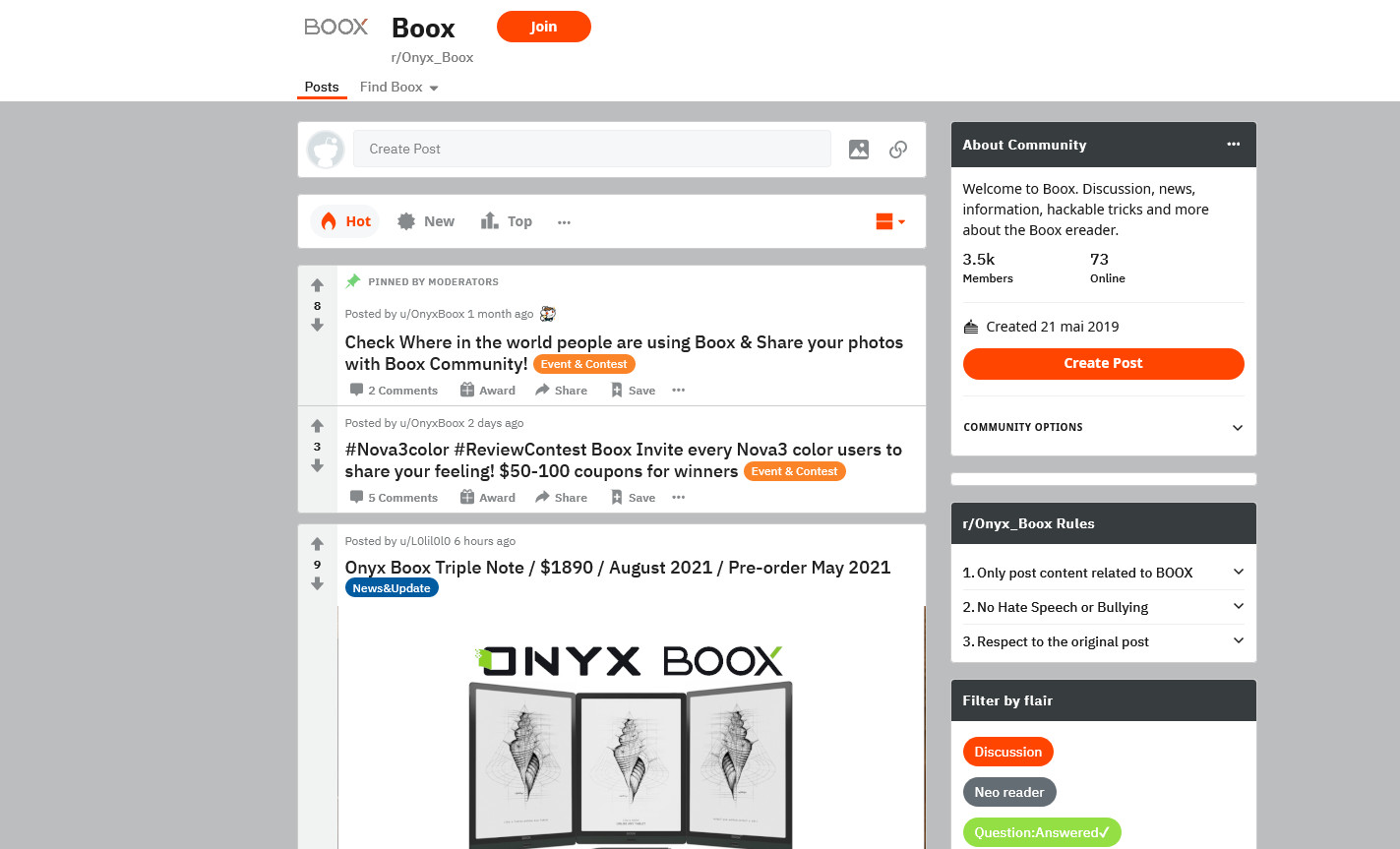Save the pinned Boox Community post
This screenshot has height=849, width=1400.
633,391
